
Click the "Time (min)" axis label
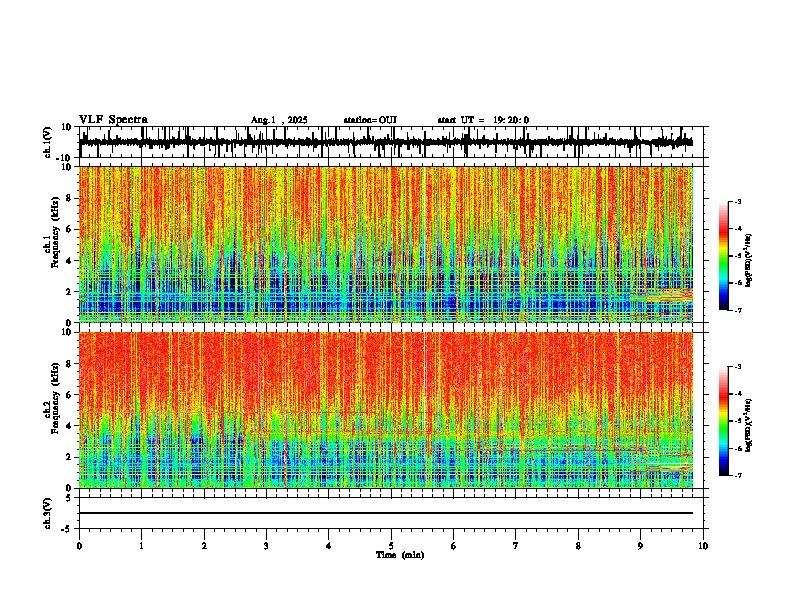(x=400, y=555)
